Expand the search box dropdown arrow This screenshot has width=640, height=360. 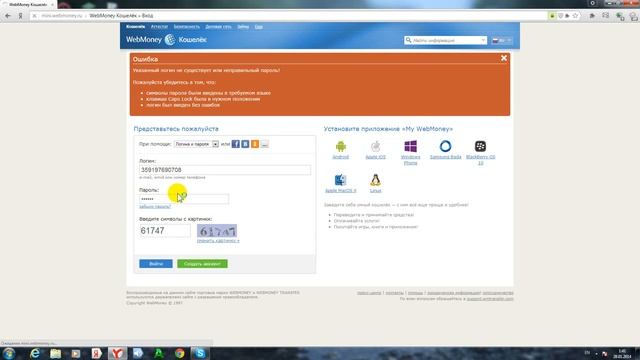click(x=483, y=40)
